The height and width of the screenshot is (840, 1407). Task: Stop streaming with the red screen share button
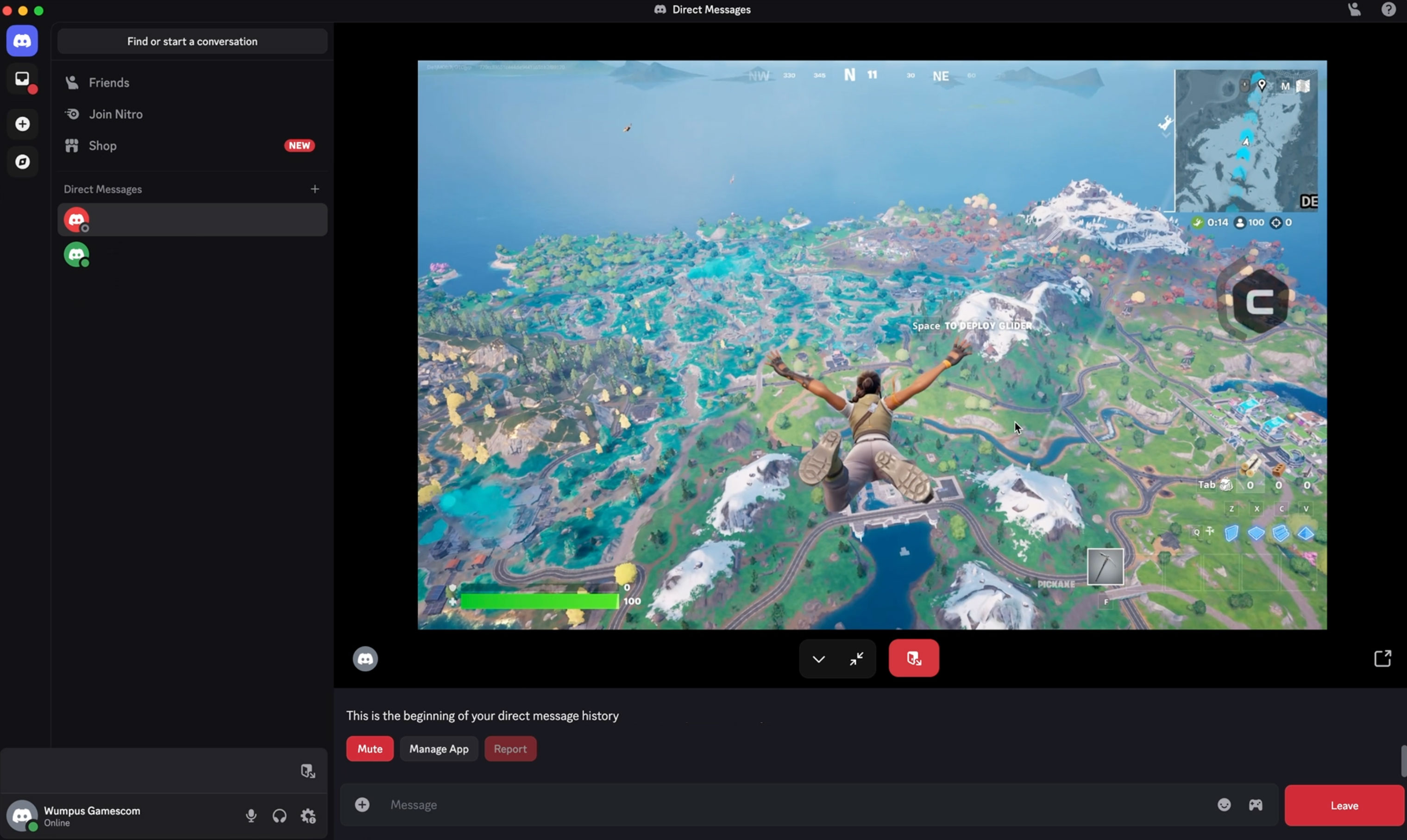pyautogui.click(x=913, y=658)
